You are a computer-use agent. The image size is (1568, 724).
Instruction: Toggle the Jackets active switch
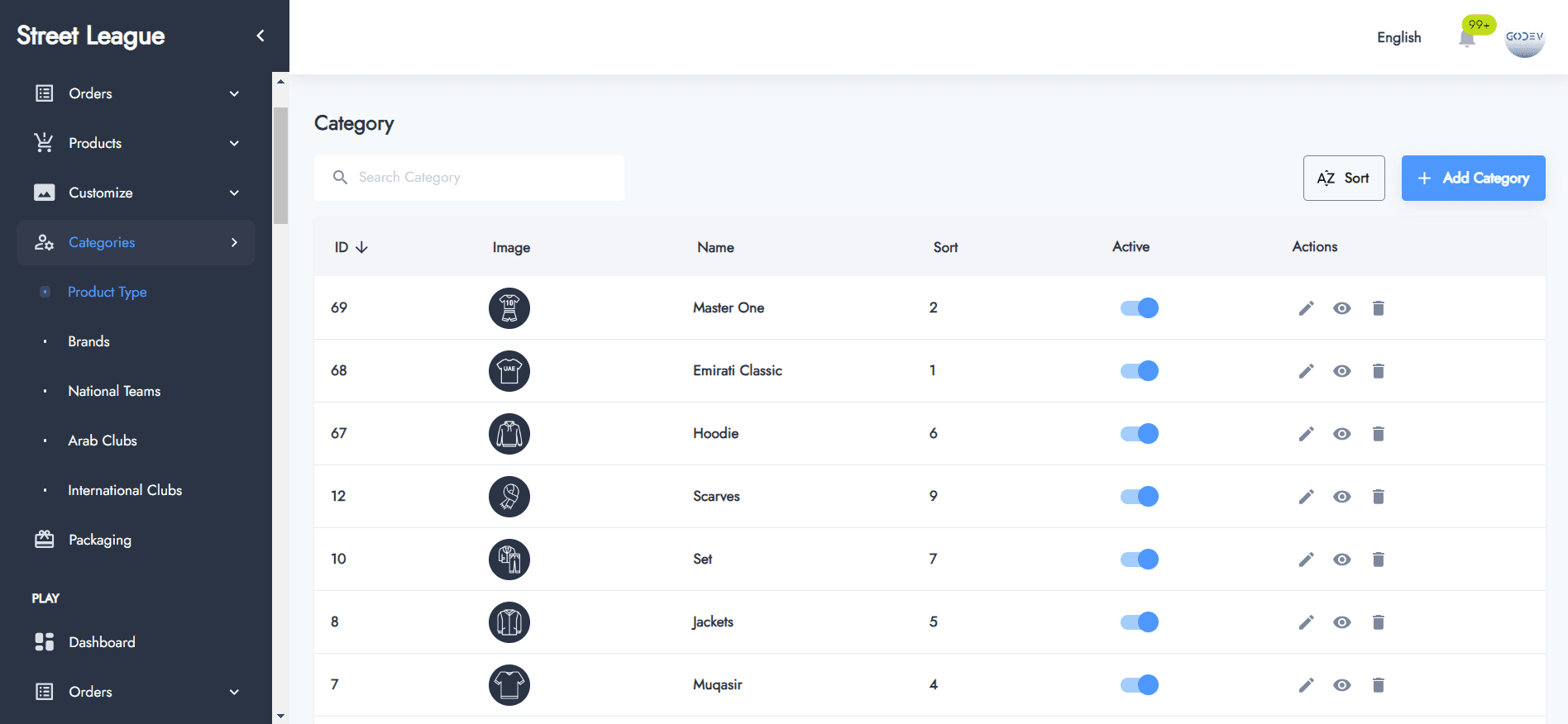coord(1140,622)
